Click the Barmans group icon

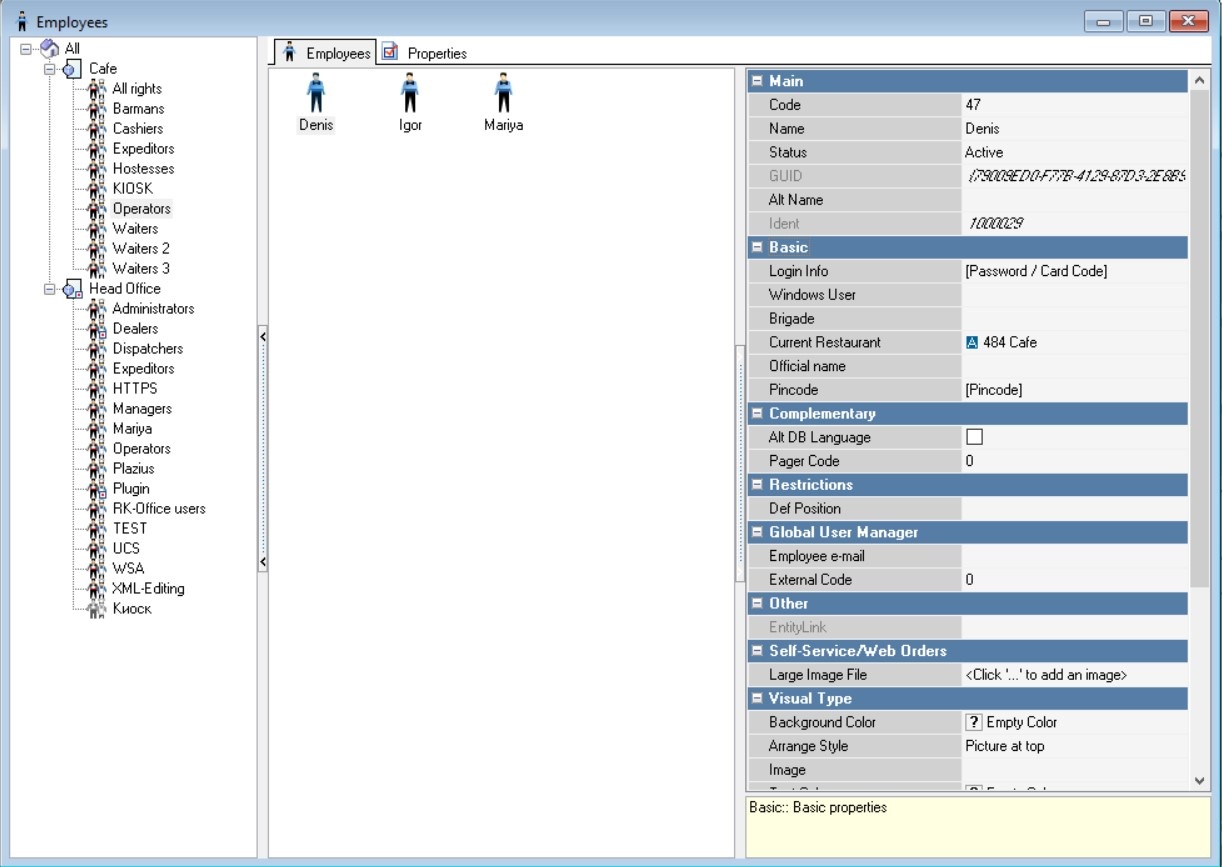click(97, 109)
